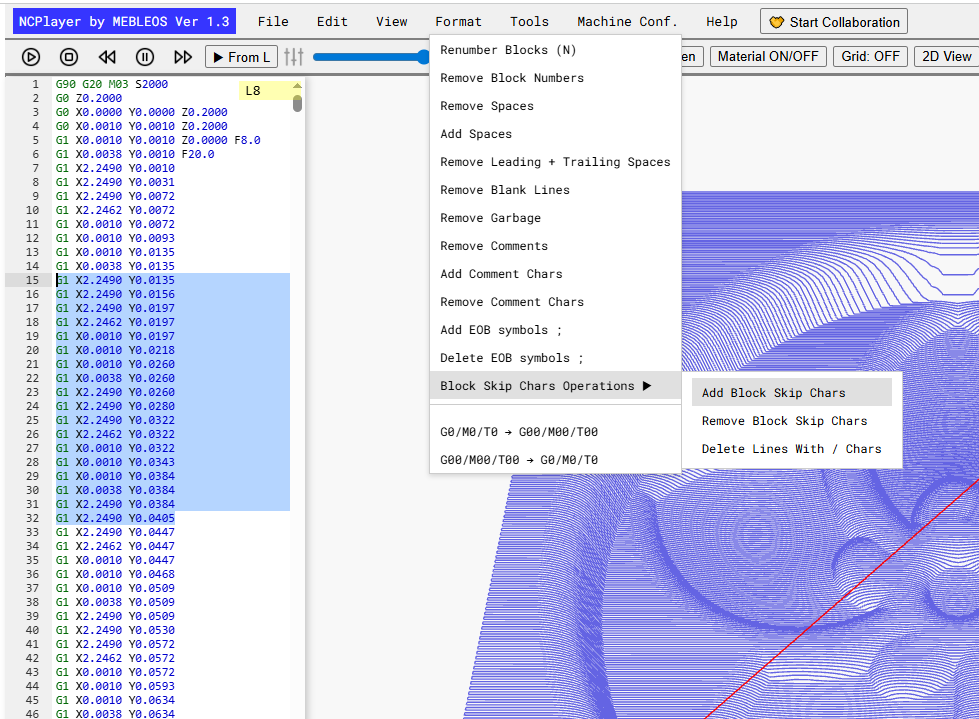
Task: Open the Tools menu
Action: click(529, 22)
